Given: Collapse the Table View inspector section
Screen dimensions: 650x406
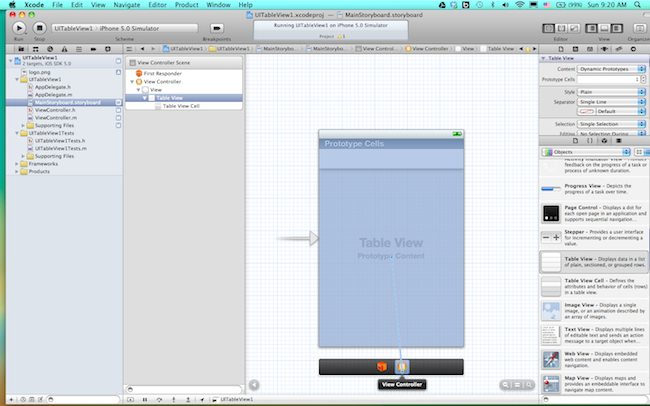Looking at the screenshot, I should [x=543, y=58].
